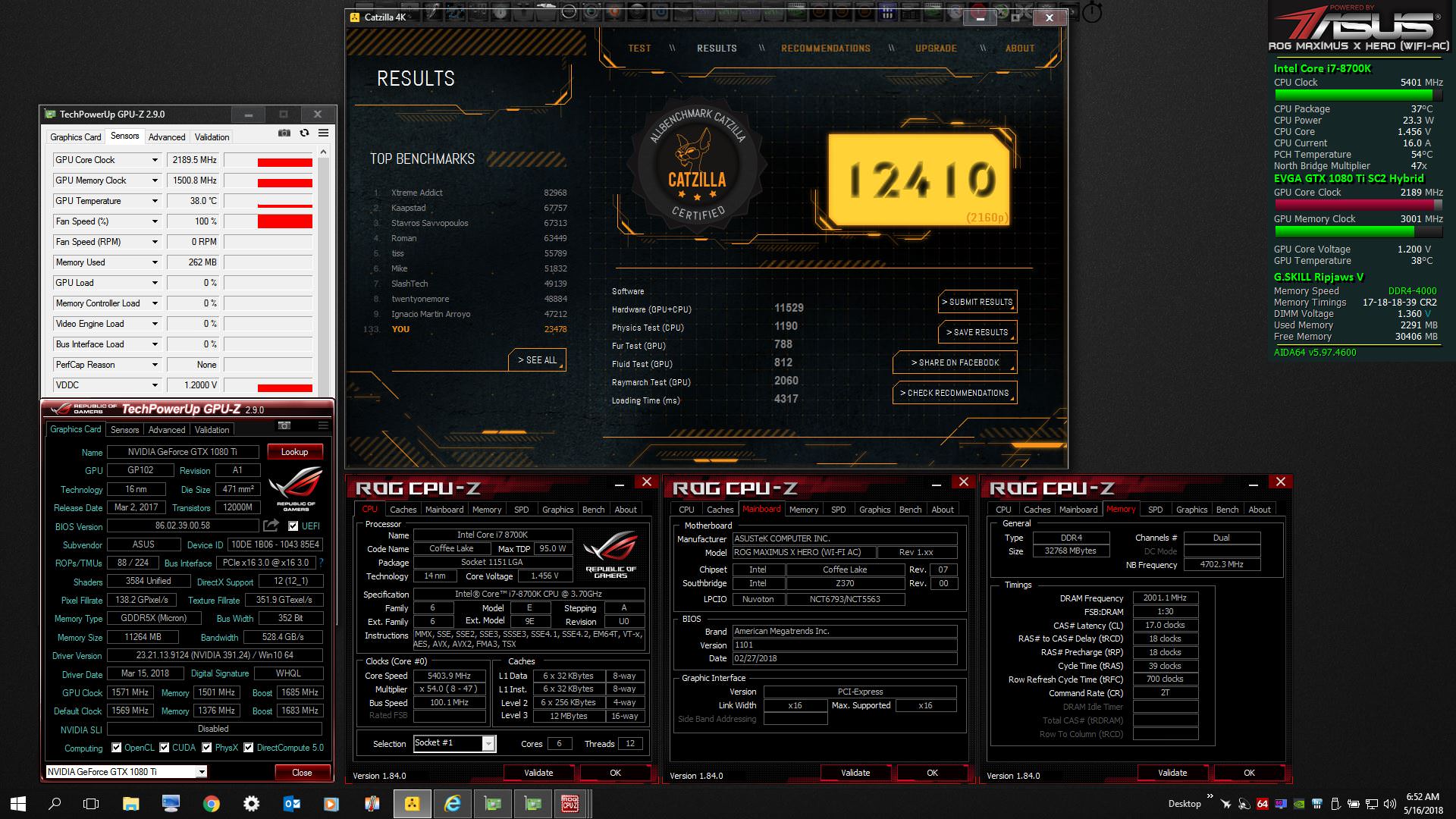
Task: Open File Explorer from taskbar
Action: pos(131,804)
